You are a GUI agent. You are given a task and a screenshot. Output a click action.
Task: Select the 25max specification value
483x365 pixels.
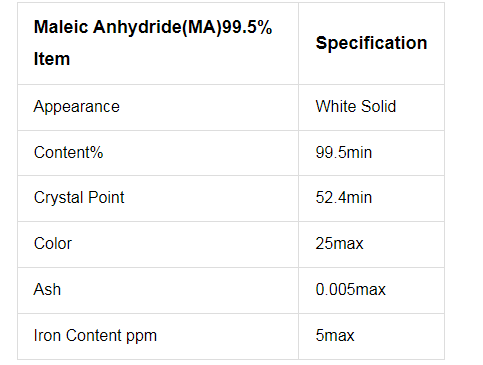tap(339, 243)
